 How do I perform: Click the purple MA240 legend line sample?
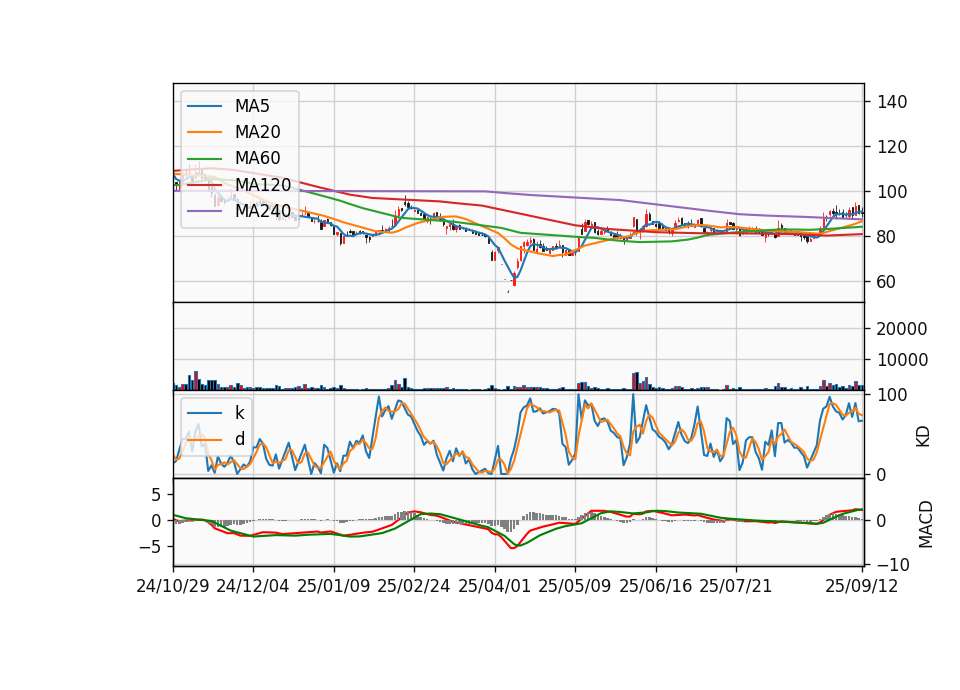204,211
